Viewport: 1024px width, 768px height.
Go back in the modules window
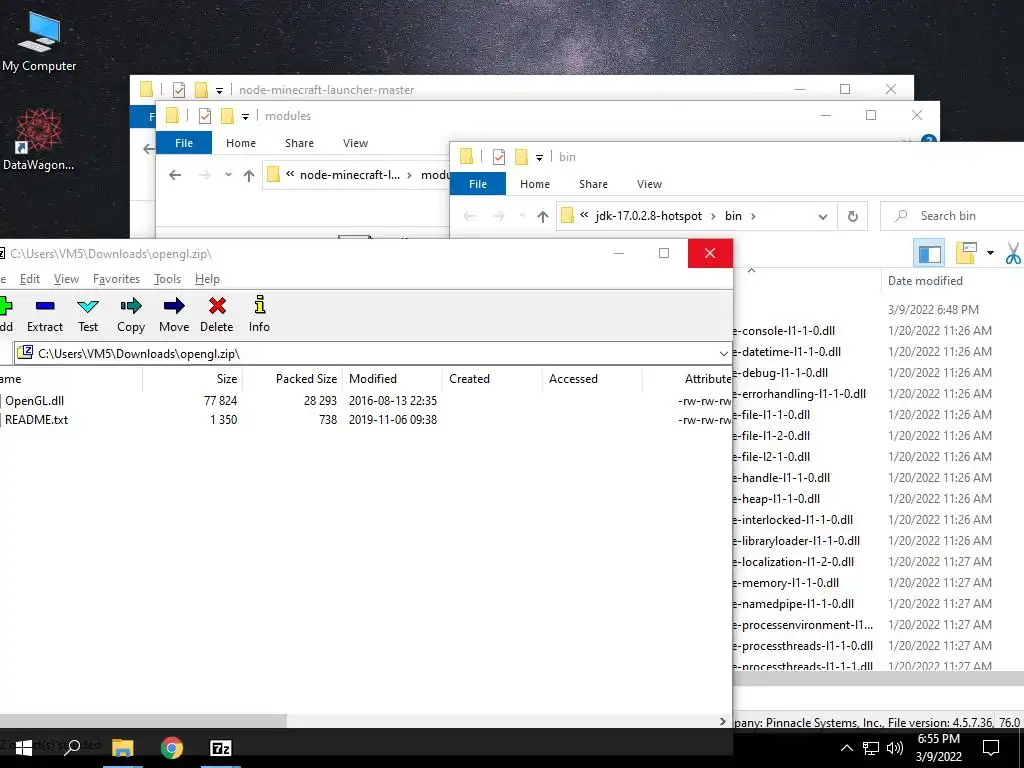click(174, 175)
